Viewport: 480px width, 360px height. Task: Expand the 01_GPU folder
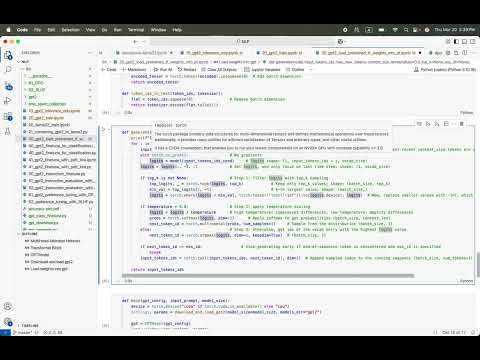(57, 83)
